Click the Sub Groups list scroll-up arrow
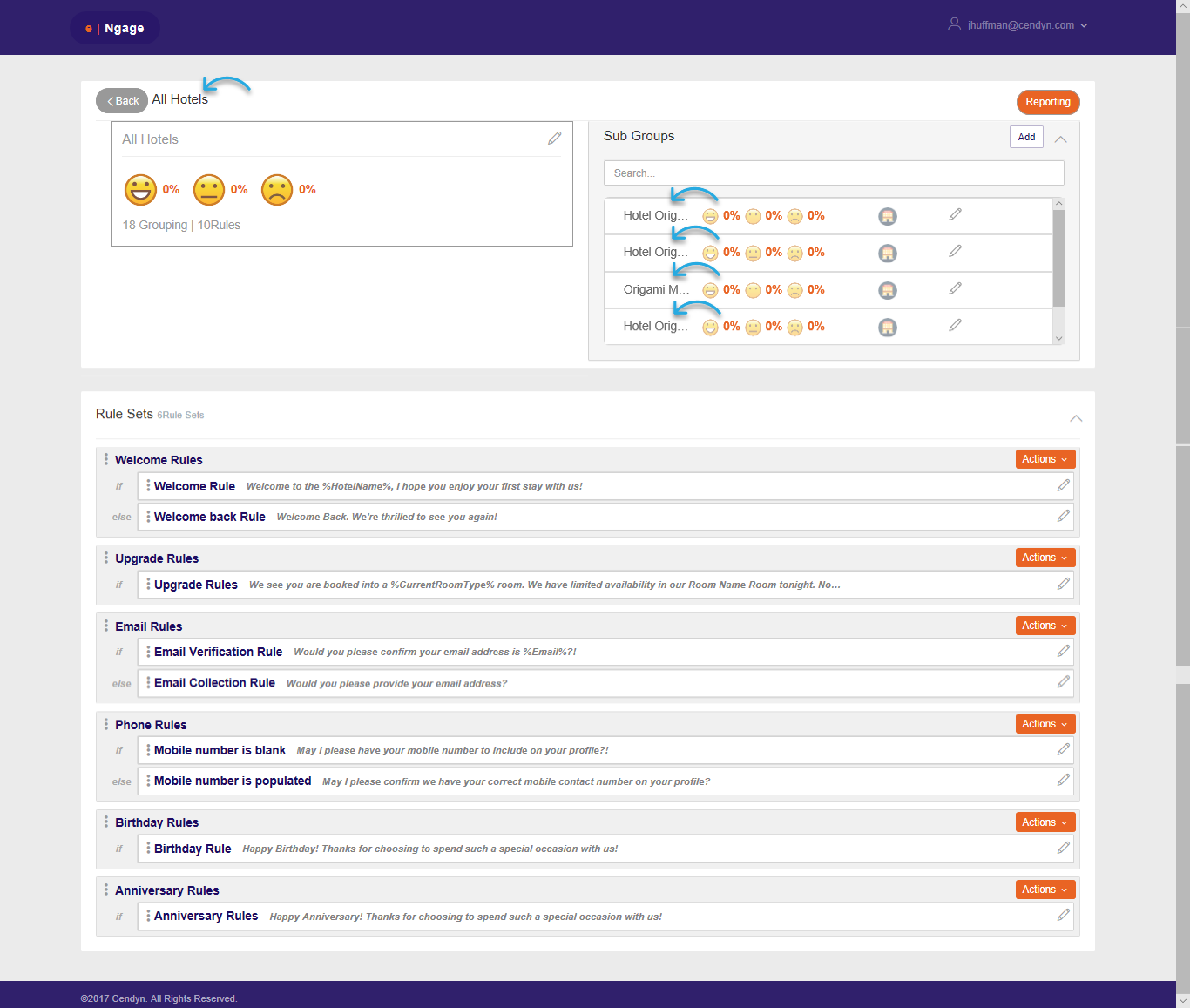The image size is (1190, 1008). point(1058,204)
